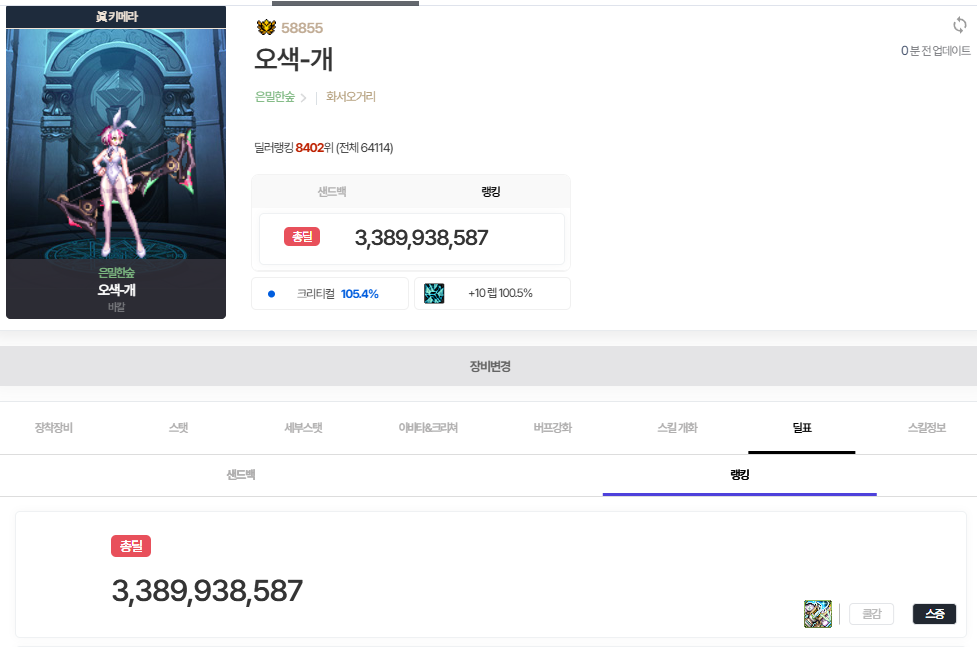Click large lower 3,389,938,587 damage value
Viewport: 977px width, 647px height.
pos(207,591)
